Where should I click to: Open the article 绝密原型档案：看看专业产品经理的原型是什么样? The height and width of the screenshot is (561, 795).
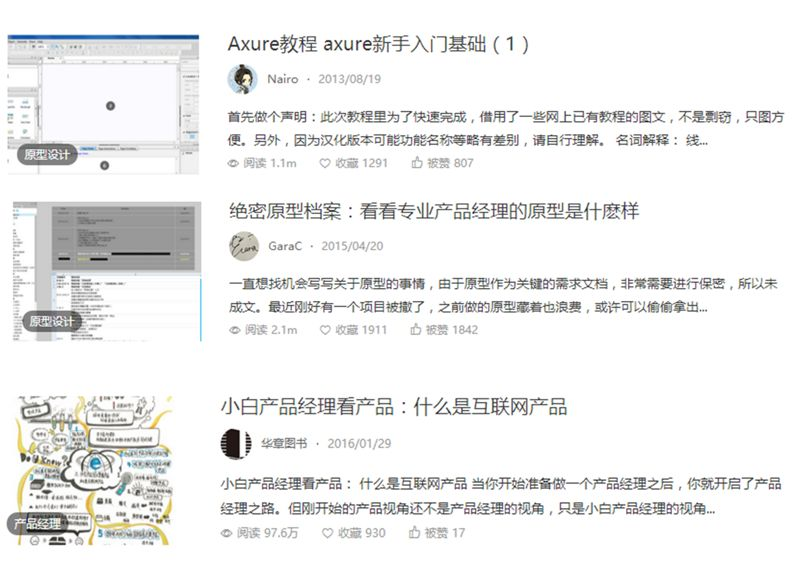[434, 211]
